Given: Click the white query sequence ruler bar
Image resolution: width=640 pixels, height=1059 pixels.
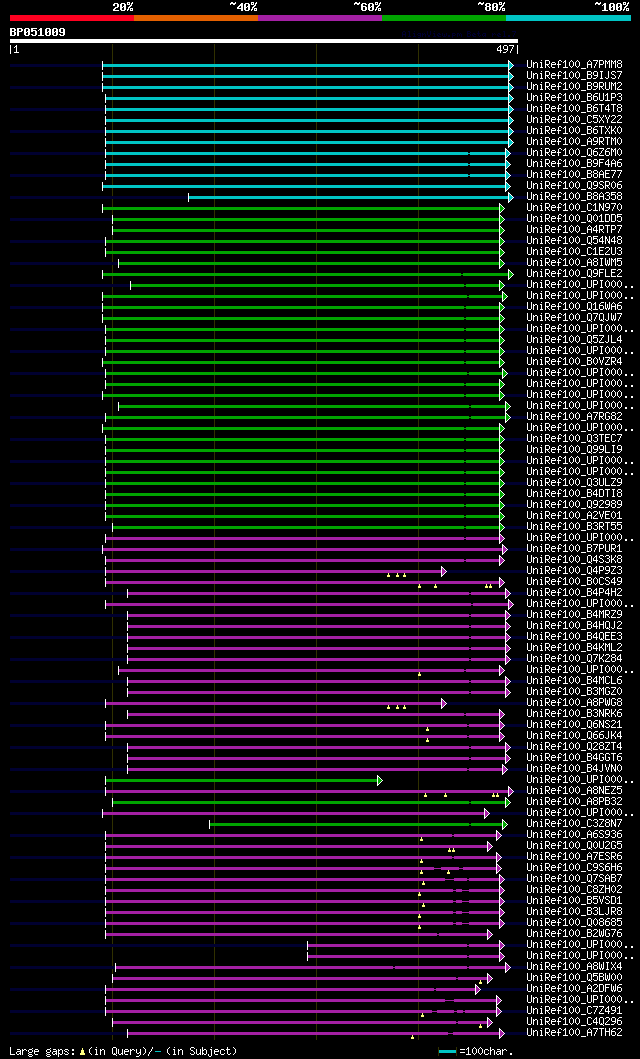Looking at the screenshot, I should (264, 41).
